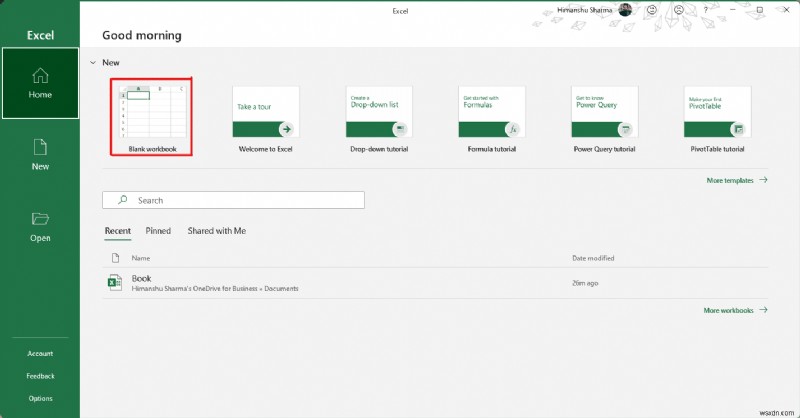
Task: Click in the Search box
Action: [234, 200]
